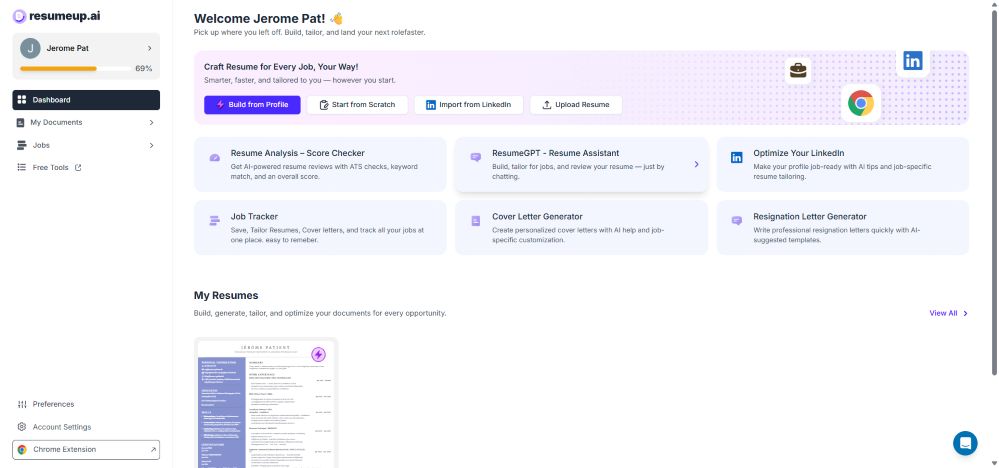The width and height of the screenshot is (999, 468).
Task: Click Import from LinkedIn button
Action: point(468,104)
